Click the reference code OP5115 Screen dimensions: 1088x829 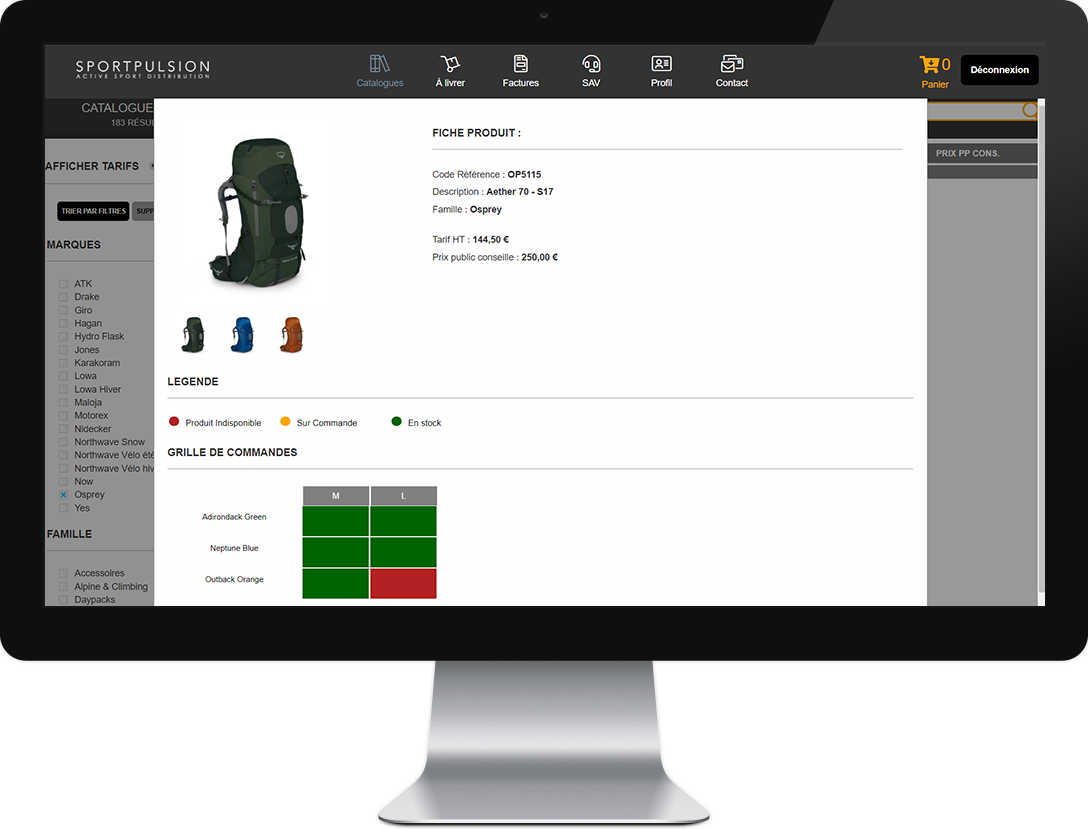(524, 174)
